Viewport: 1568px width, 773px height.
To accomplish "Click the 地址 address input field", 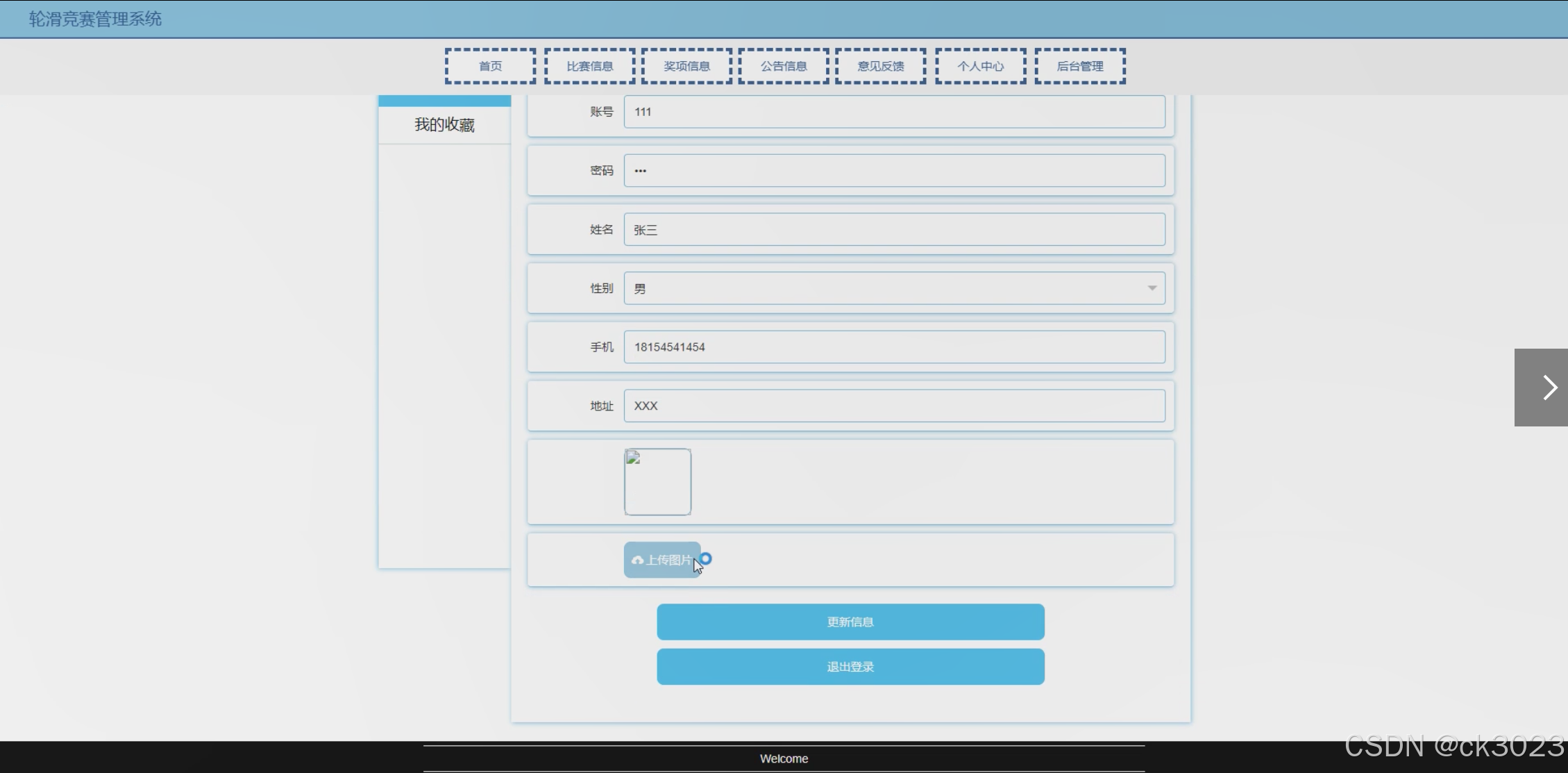I will [894, 406].
